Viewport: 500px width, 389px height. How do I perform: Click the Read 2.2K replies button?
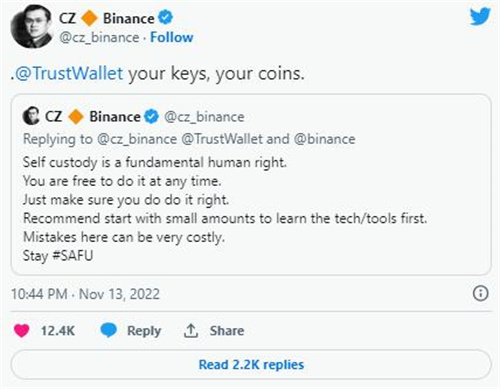(x=251, y=364)
